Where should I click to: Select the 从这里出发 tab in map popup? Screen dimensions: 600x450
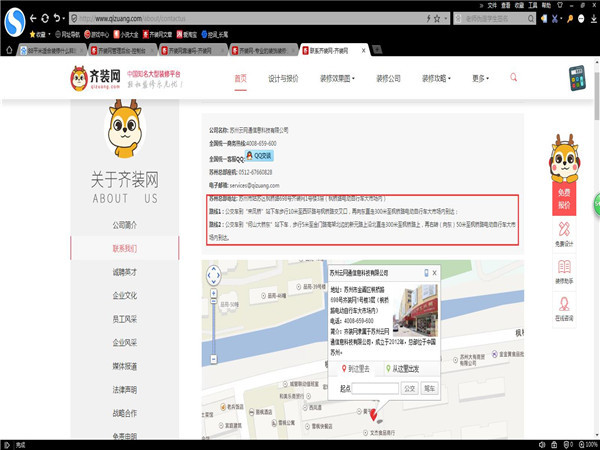[403, 368]
